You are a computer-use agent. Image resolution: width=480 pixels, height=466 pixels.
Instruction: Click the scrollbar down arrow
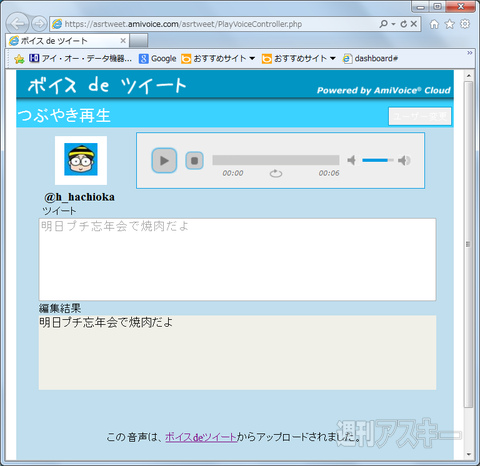tap(469, 455)
